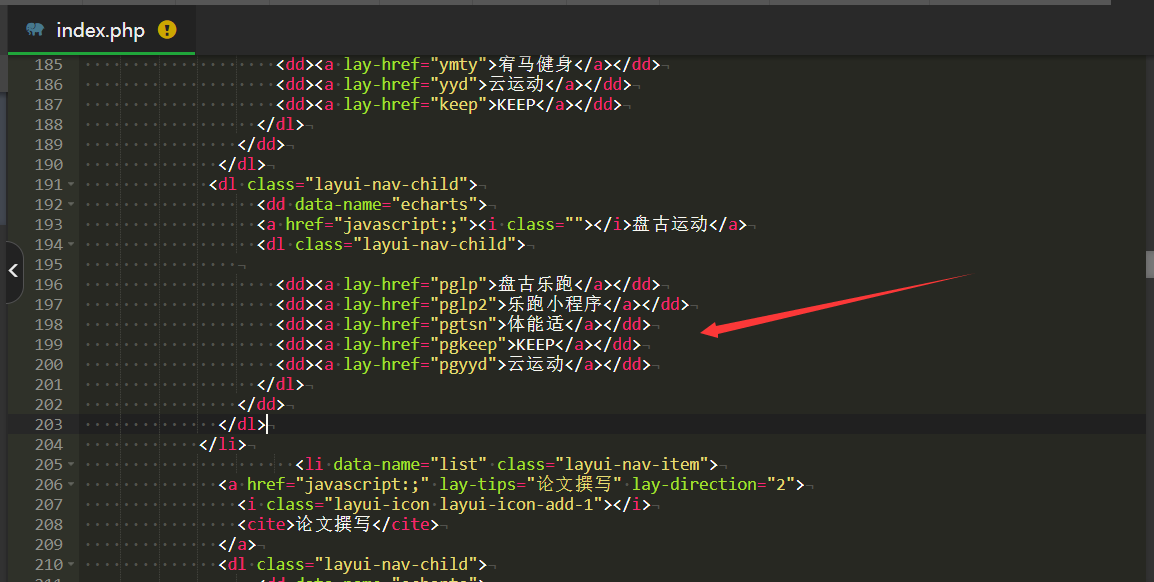1154x582 pixels.
Task: Fold the nested dl at line 194
Action: point(70,244)
